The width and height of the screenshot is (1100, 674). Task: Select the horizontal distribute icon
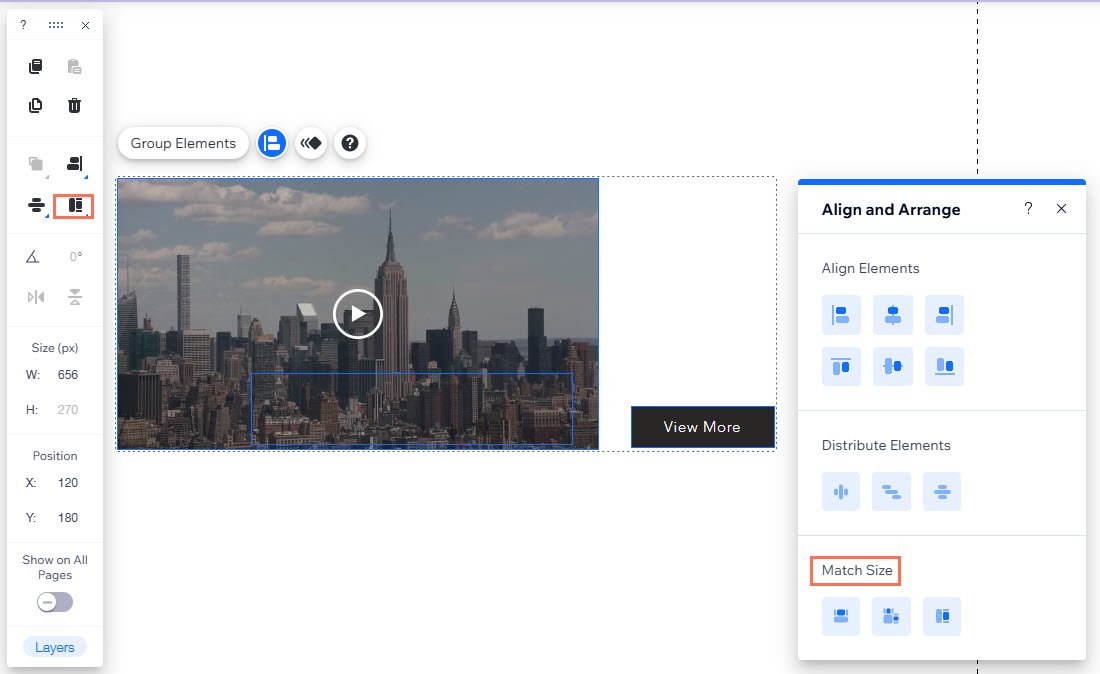(841, 491)
